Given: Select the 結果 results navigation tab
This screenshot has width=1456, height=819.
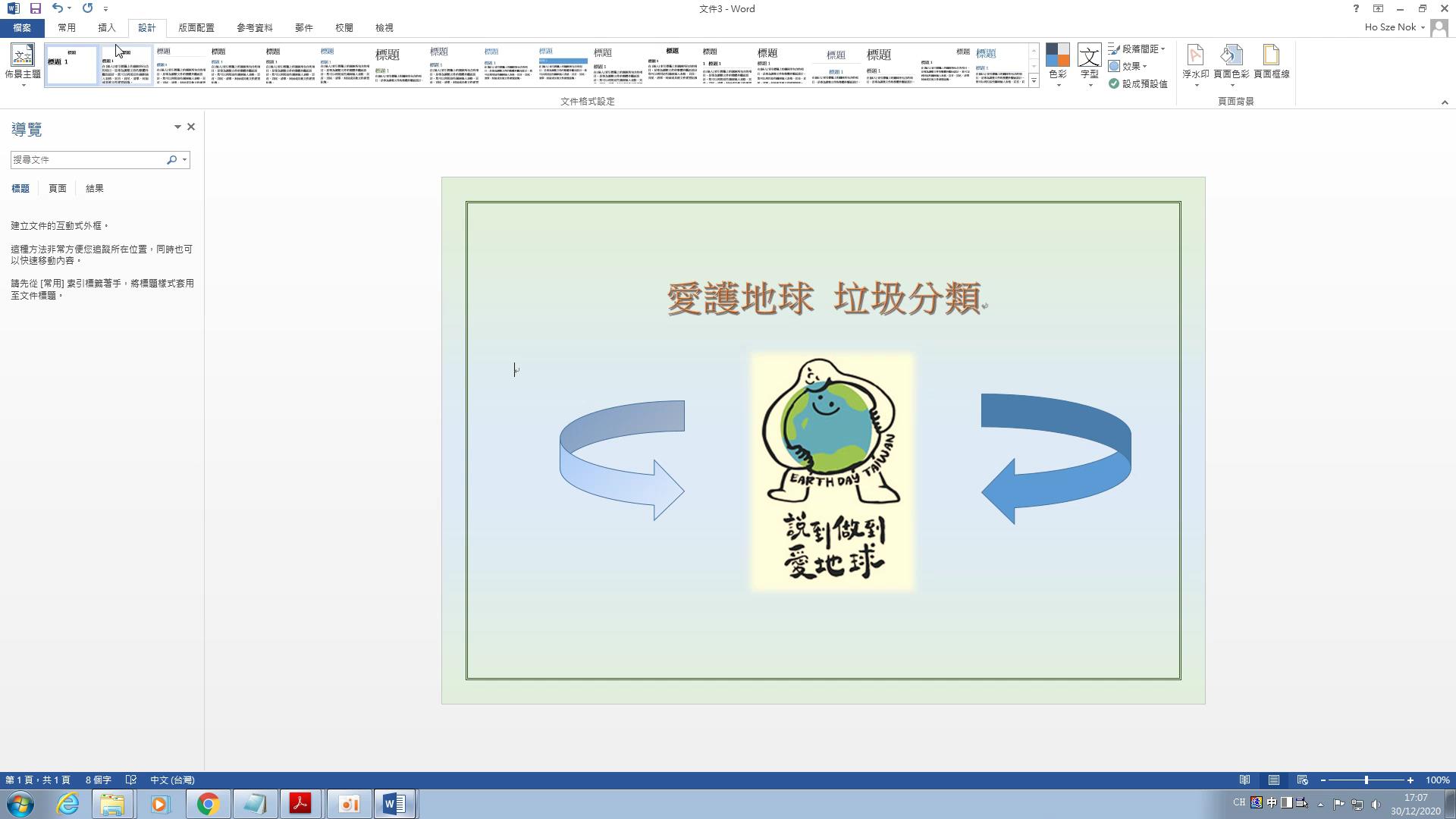Looking at the screenshot, I should [95, 188].
